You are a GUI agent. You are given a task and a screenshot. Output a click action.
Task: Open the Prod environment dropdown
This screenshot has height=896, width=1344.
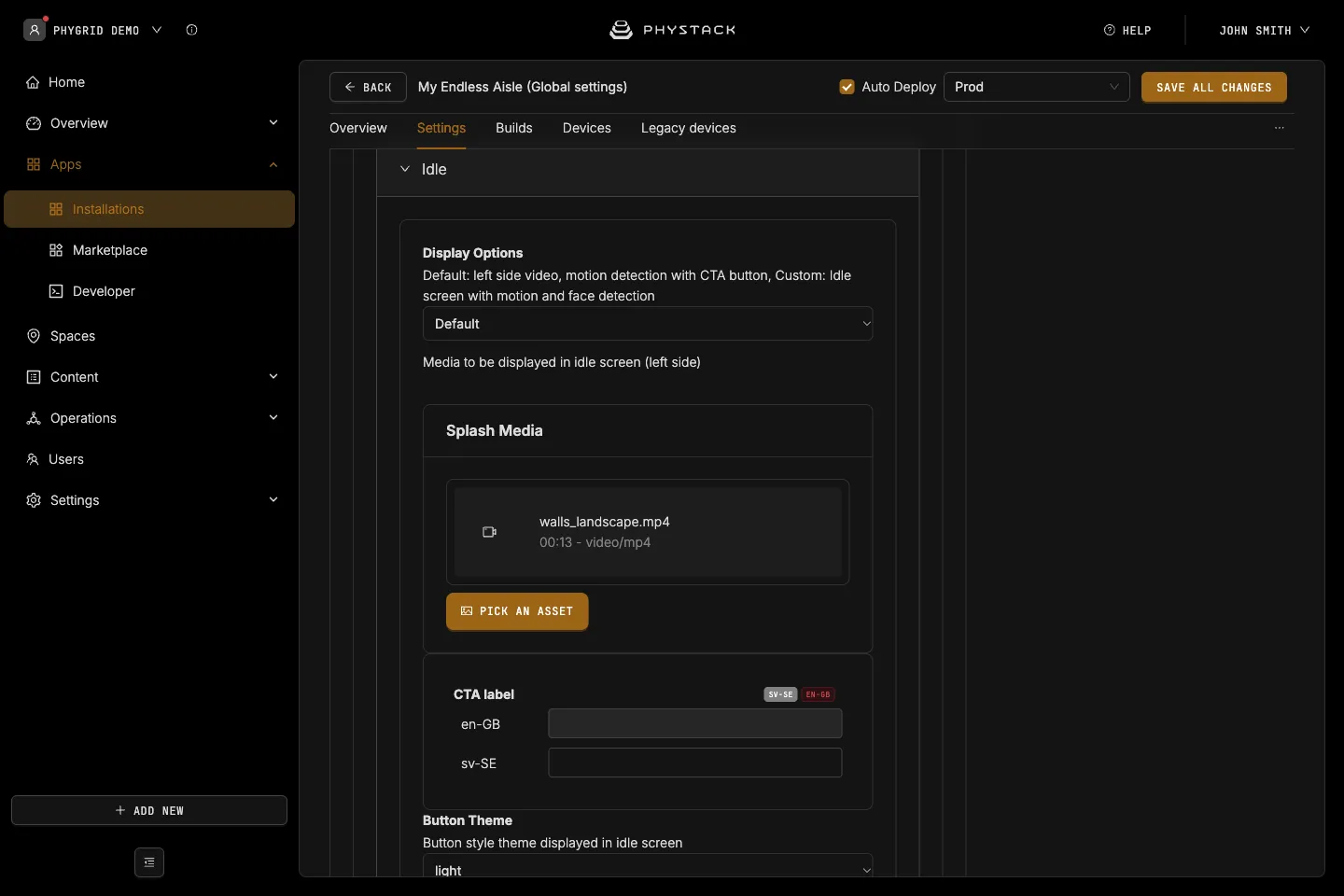click(1037, 87)
